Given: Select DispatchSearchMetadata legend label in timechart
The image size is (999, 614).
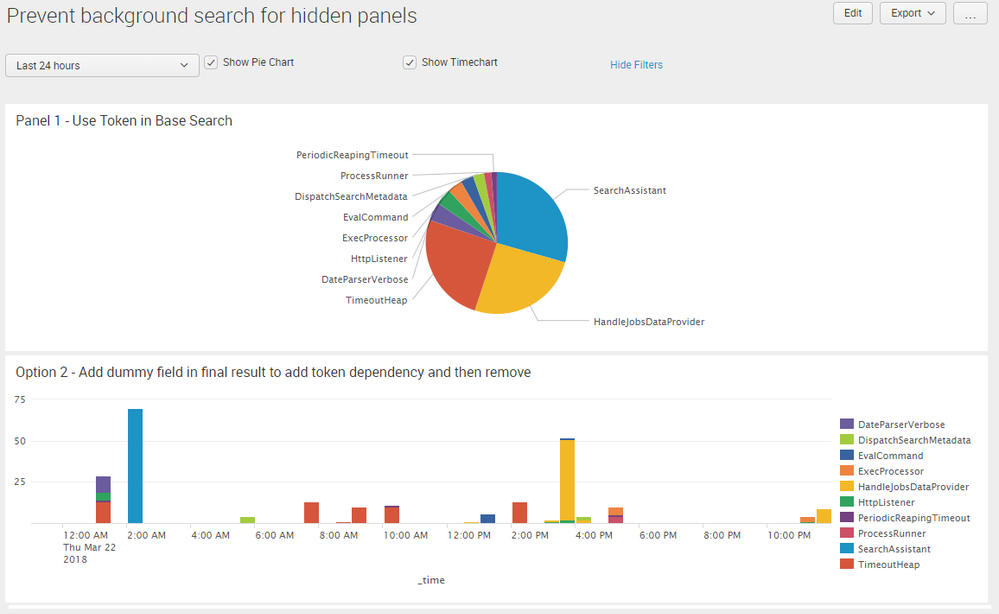Looking at the screenshot, I should click(914, 440).
